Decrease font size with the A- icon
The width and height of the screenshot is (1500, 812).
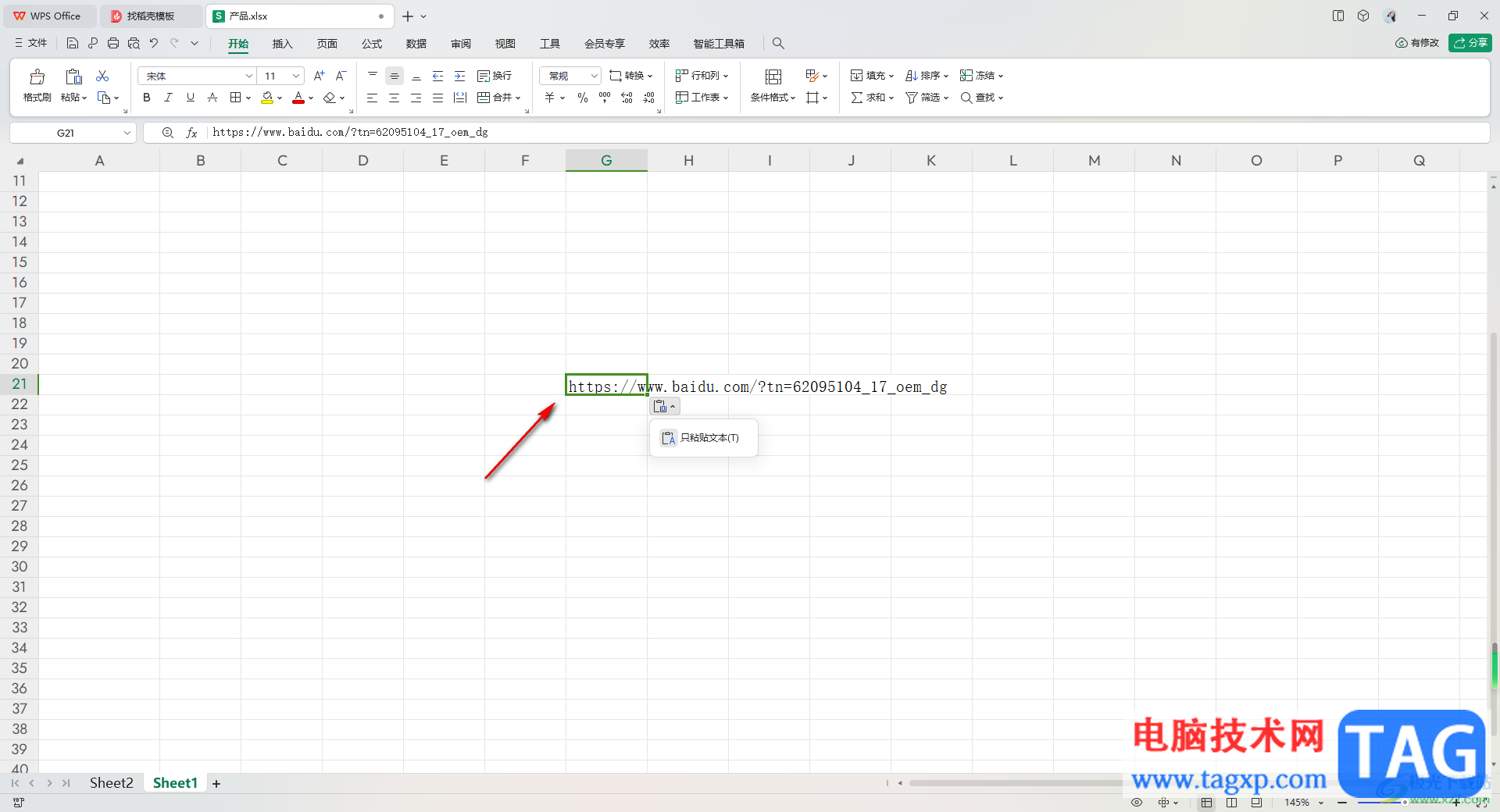[341, 76]
